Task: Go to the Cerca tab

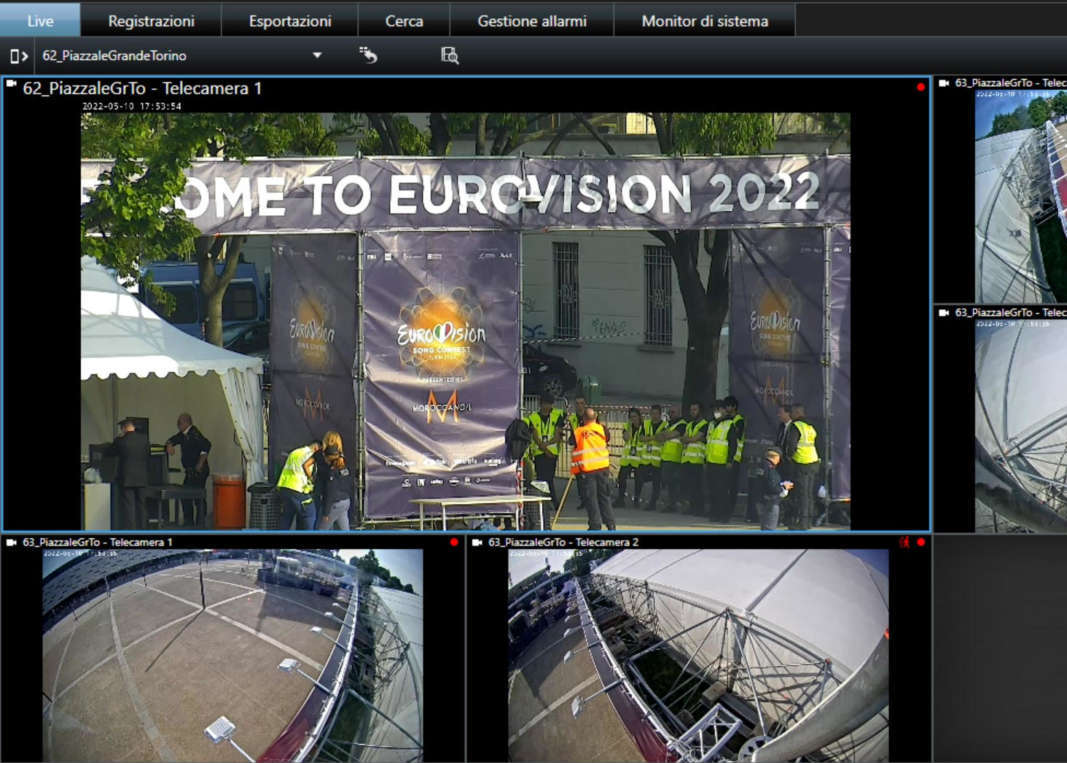Action: coord(404,20)
